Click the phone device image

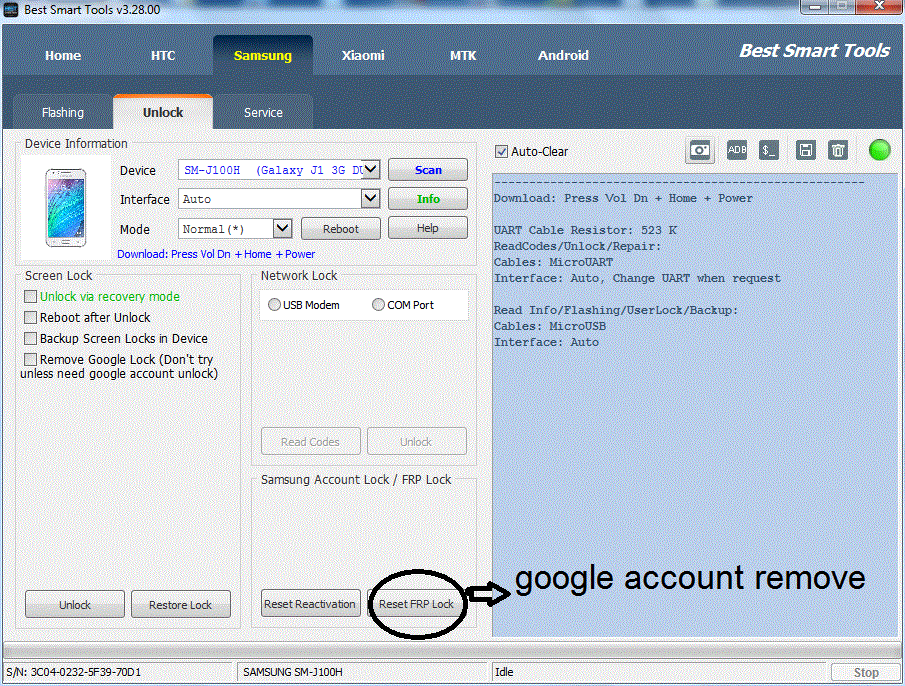(x=66, y=208)
